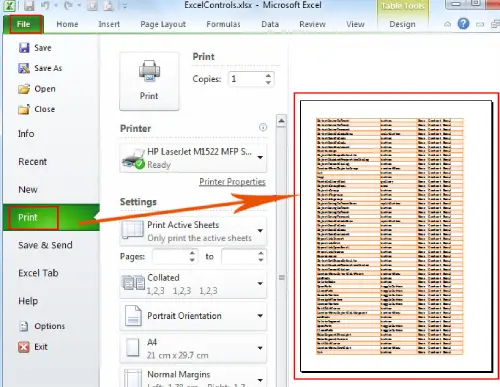
Task: Show the Recent documents list
Action: [x=33, y=162]
